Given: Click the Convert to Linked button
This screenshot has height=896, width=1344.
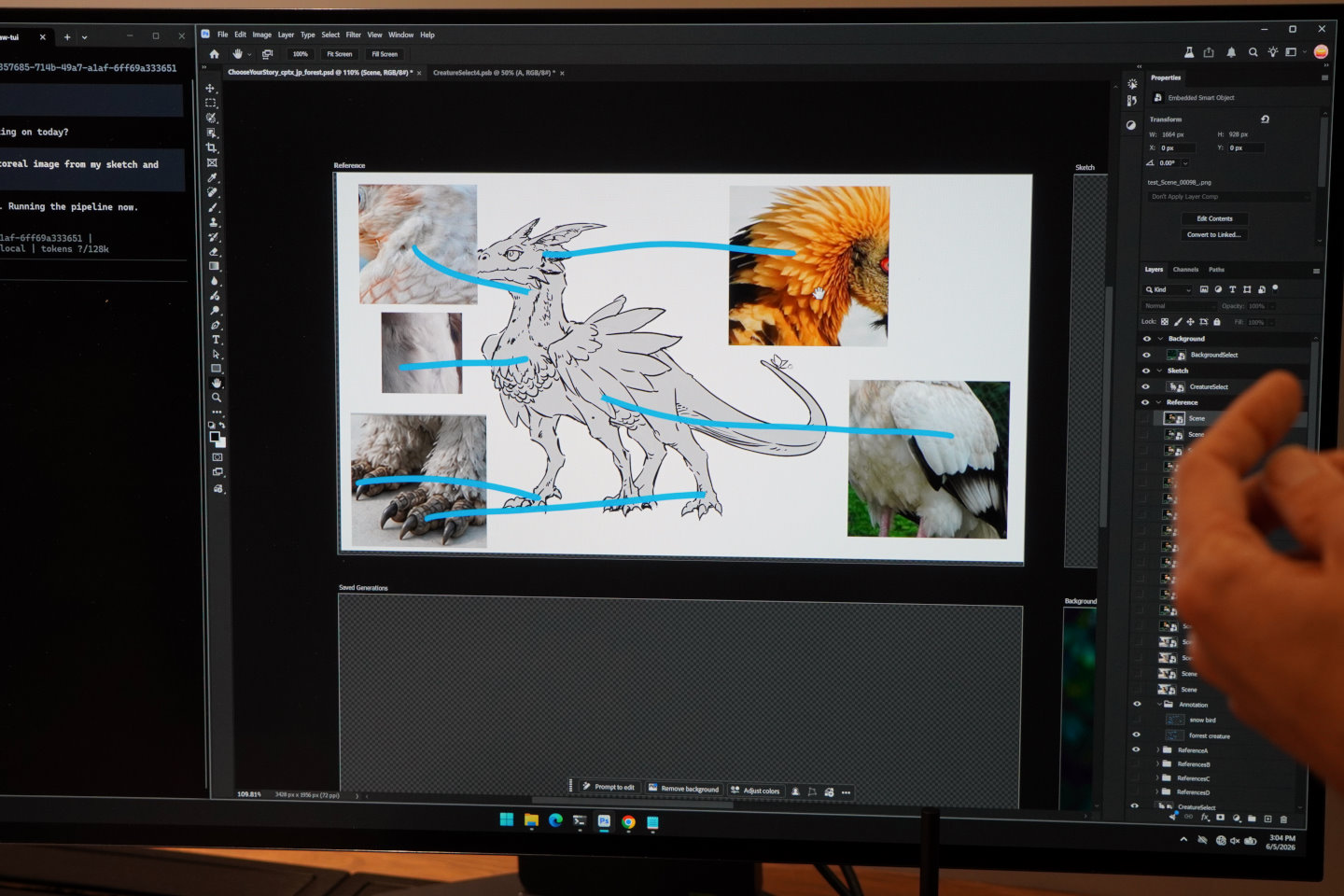Looking at the screenshot, I should tap(1214, 235).
